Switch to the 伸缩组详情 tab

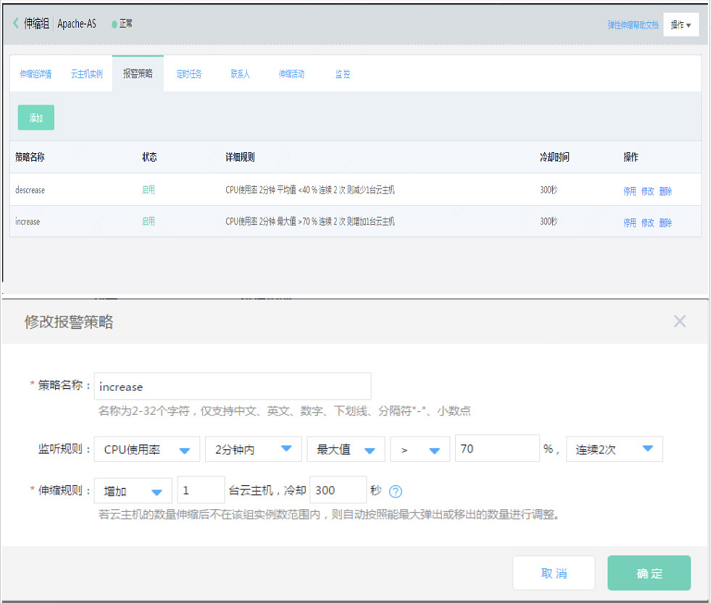click(x=35, y=74)
